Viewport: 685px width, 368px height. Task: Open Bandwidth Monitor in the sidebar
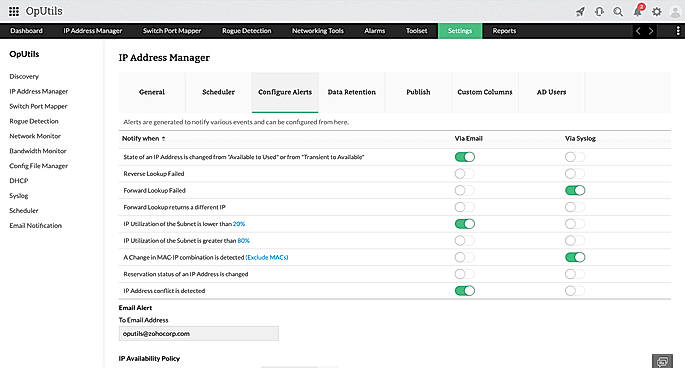(x=38, y=151)
